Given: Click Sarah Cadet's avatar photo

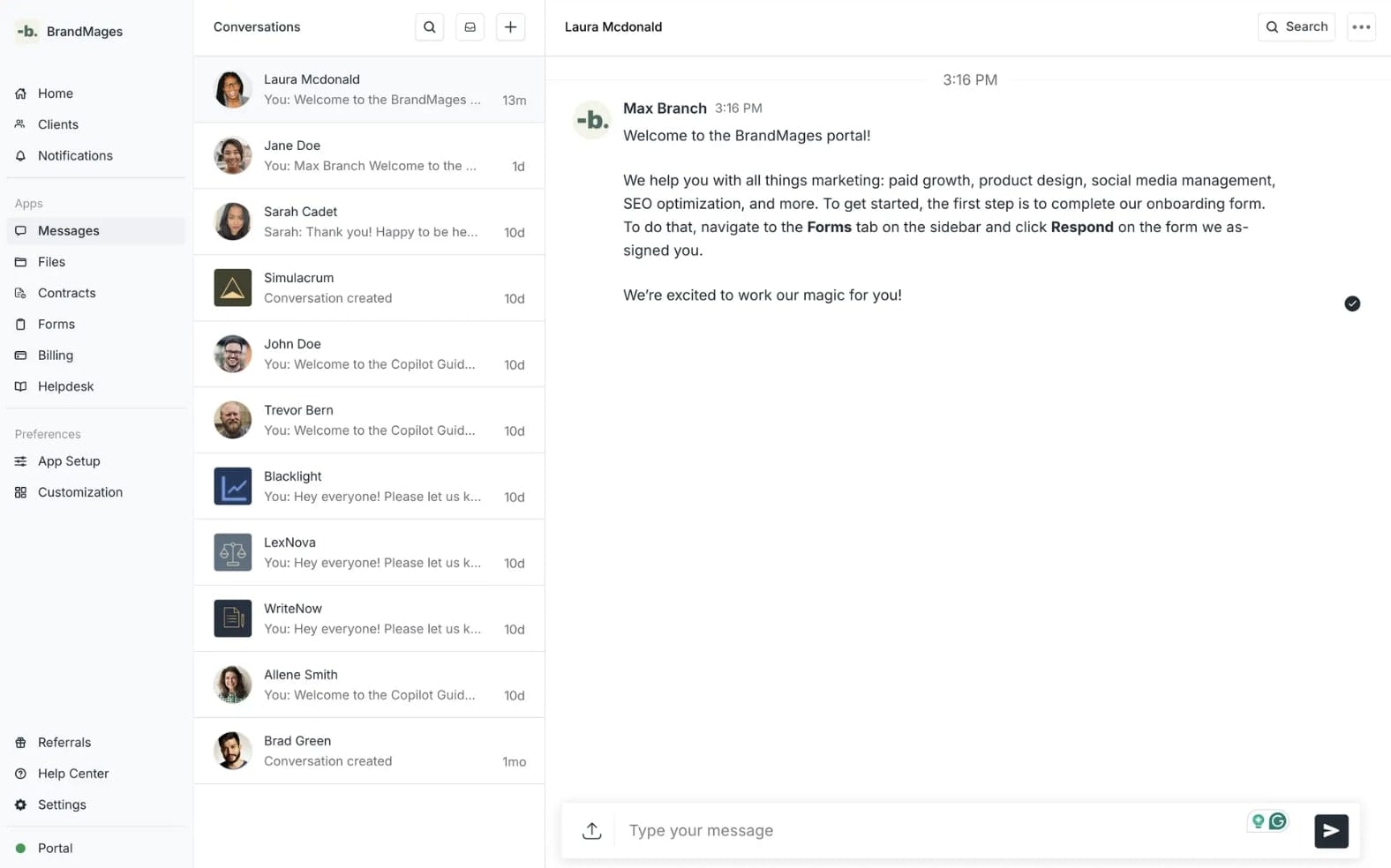Looking at the screenshot, I should [x=233, y=222].
